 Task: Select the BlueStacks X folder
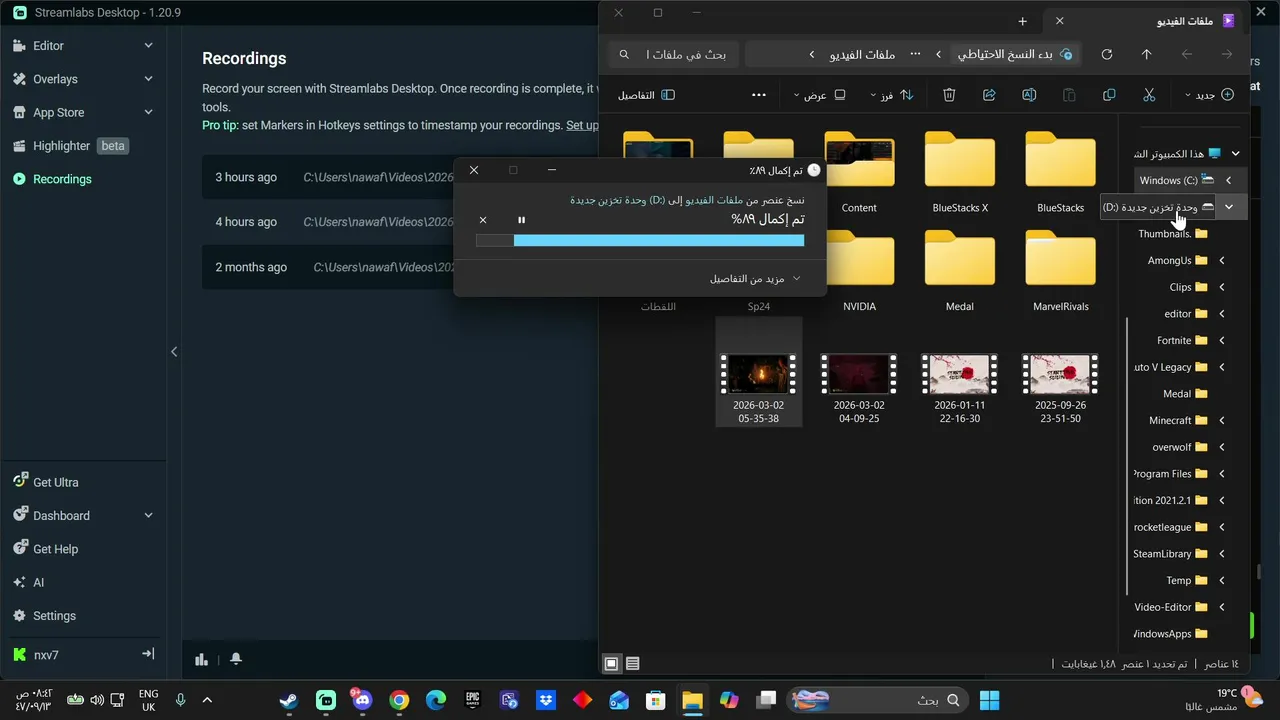[x=960, y=172]
